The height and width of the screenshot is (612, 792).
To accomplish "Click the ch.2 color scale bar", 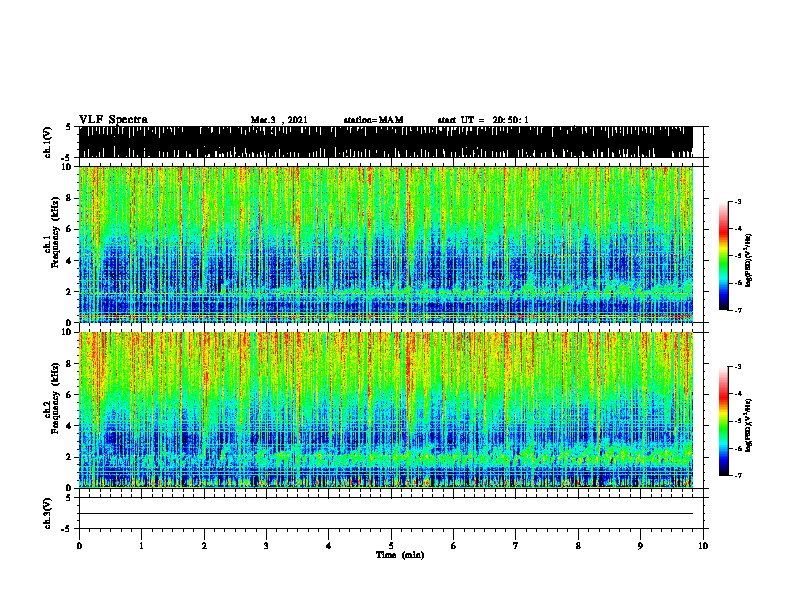I will (723, 421).
